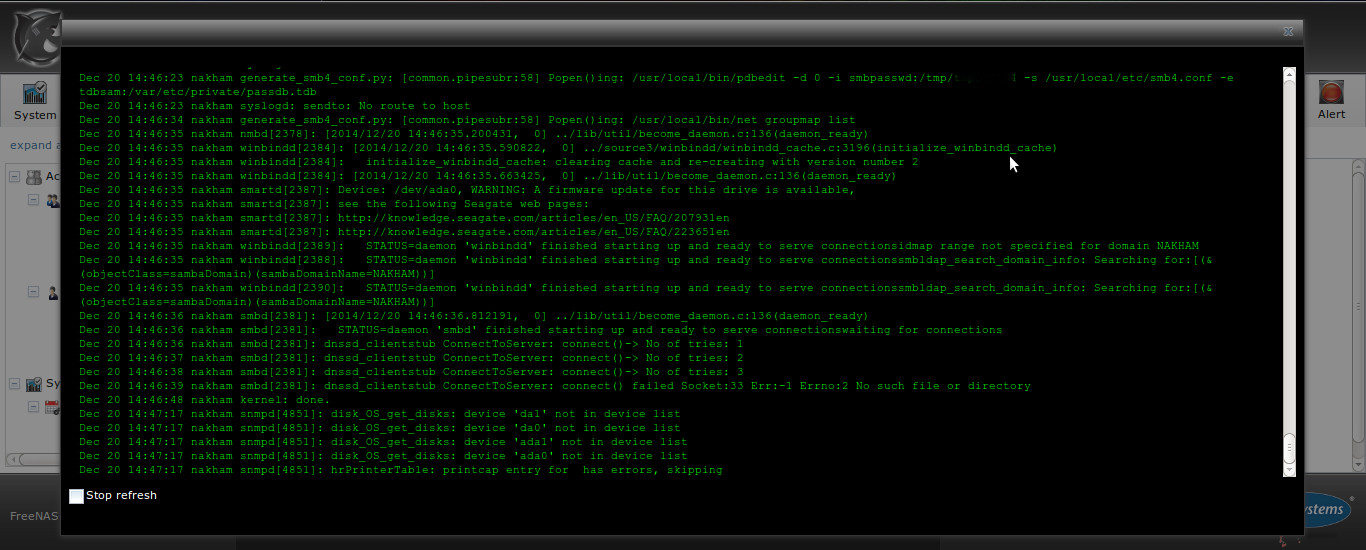Open the red Alert indicator icon
1366x550 pixels.
(1331, 93)
